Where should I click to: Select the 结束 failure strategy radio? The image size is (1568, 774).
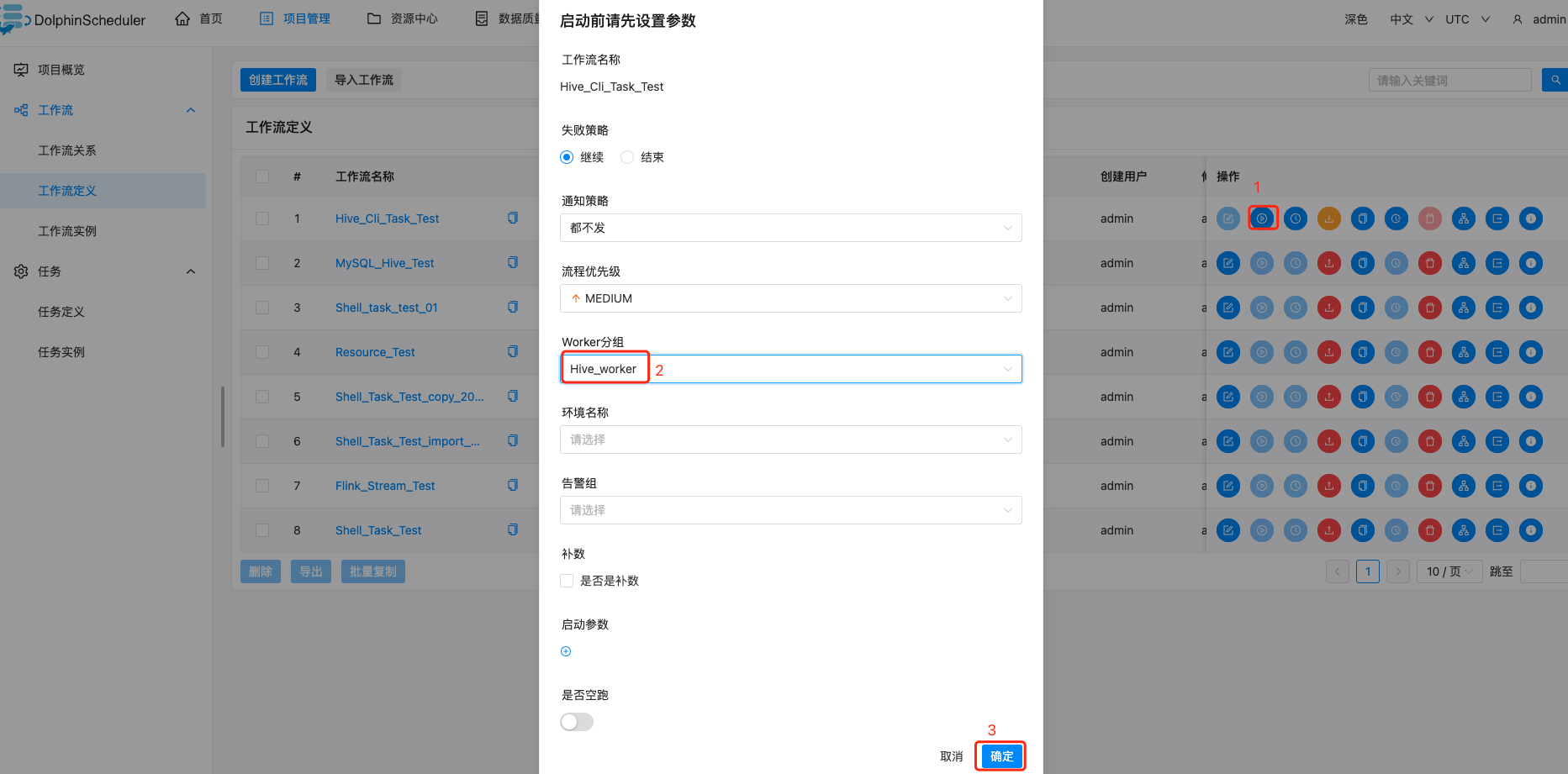click(627, 157)
